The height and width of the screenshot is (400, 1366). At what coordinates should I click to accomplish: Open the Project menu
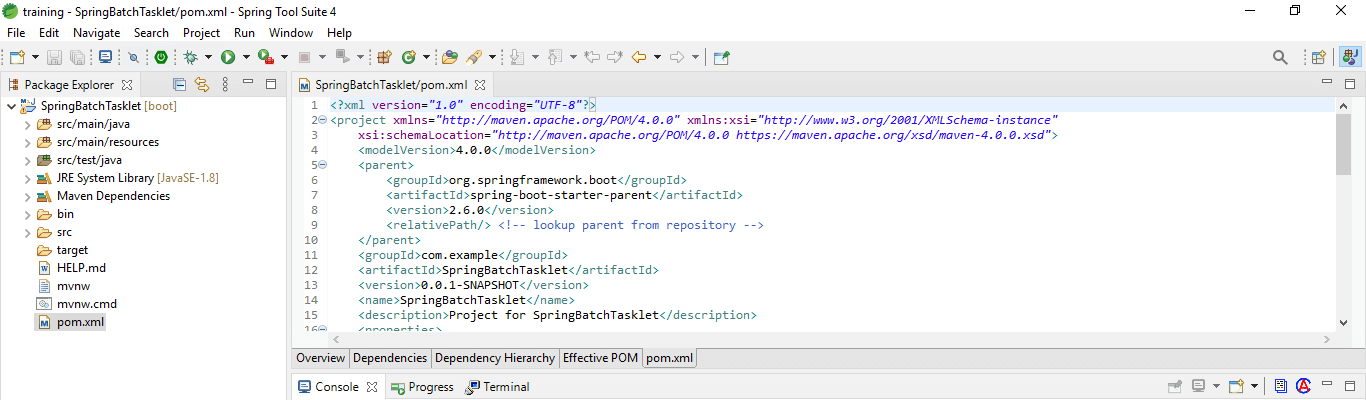(201, 33)
